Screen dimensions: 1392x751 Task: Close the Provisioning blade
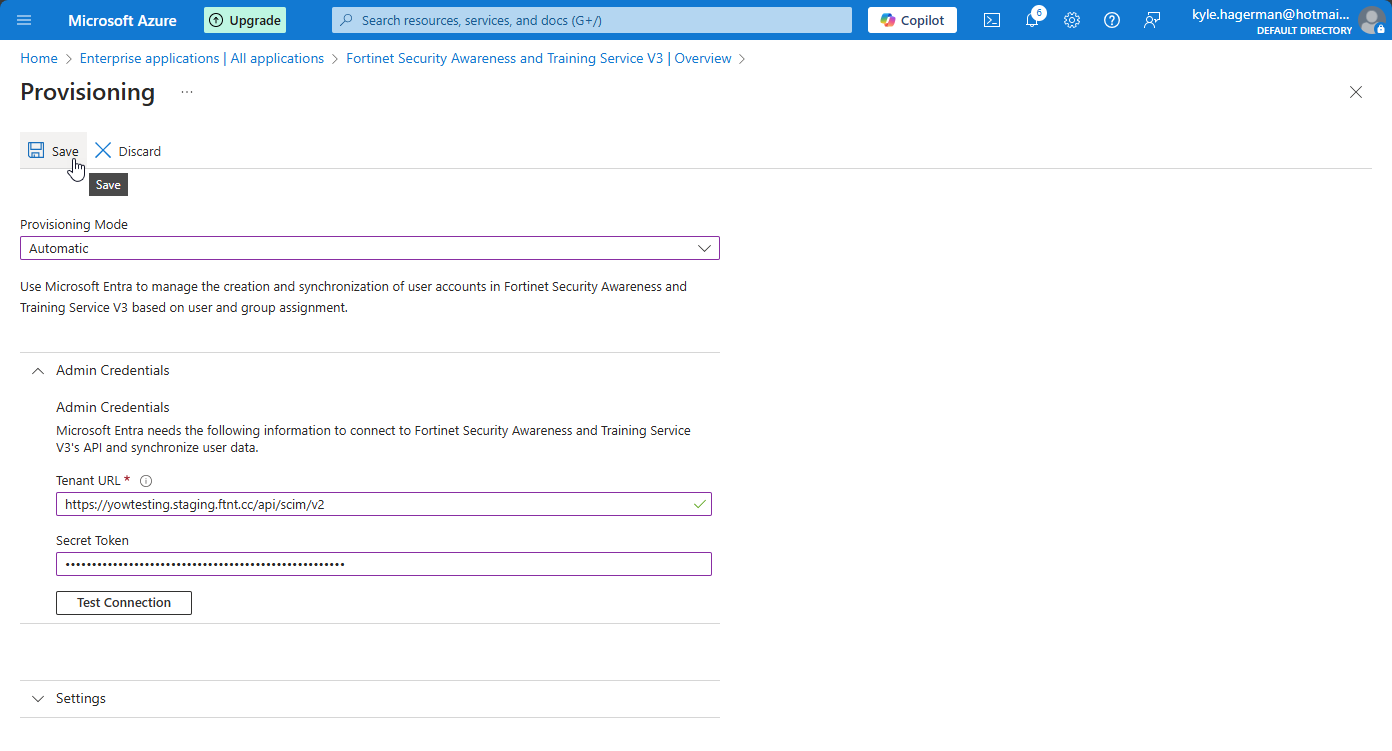[1356, 92]
